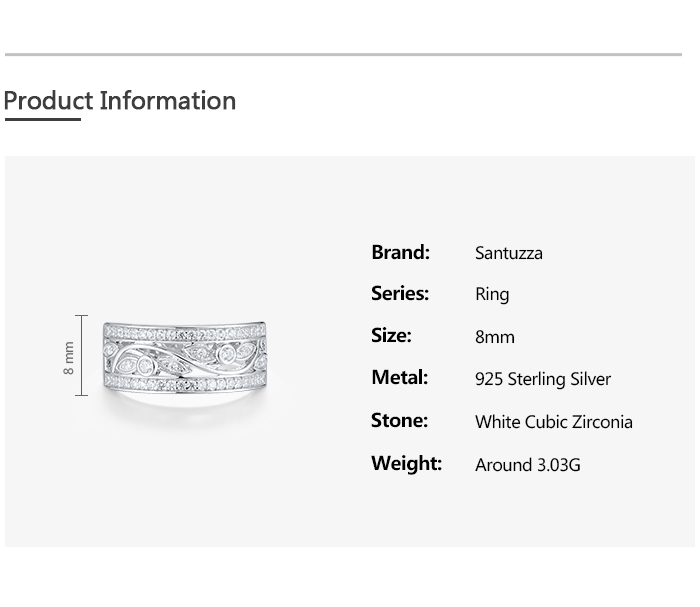
Task: Select the "Brand:" label
Action: coord(400,252)
